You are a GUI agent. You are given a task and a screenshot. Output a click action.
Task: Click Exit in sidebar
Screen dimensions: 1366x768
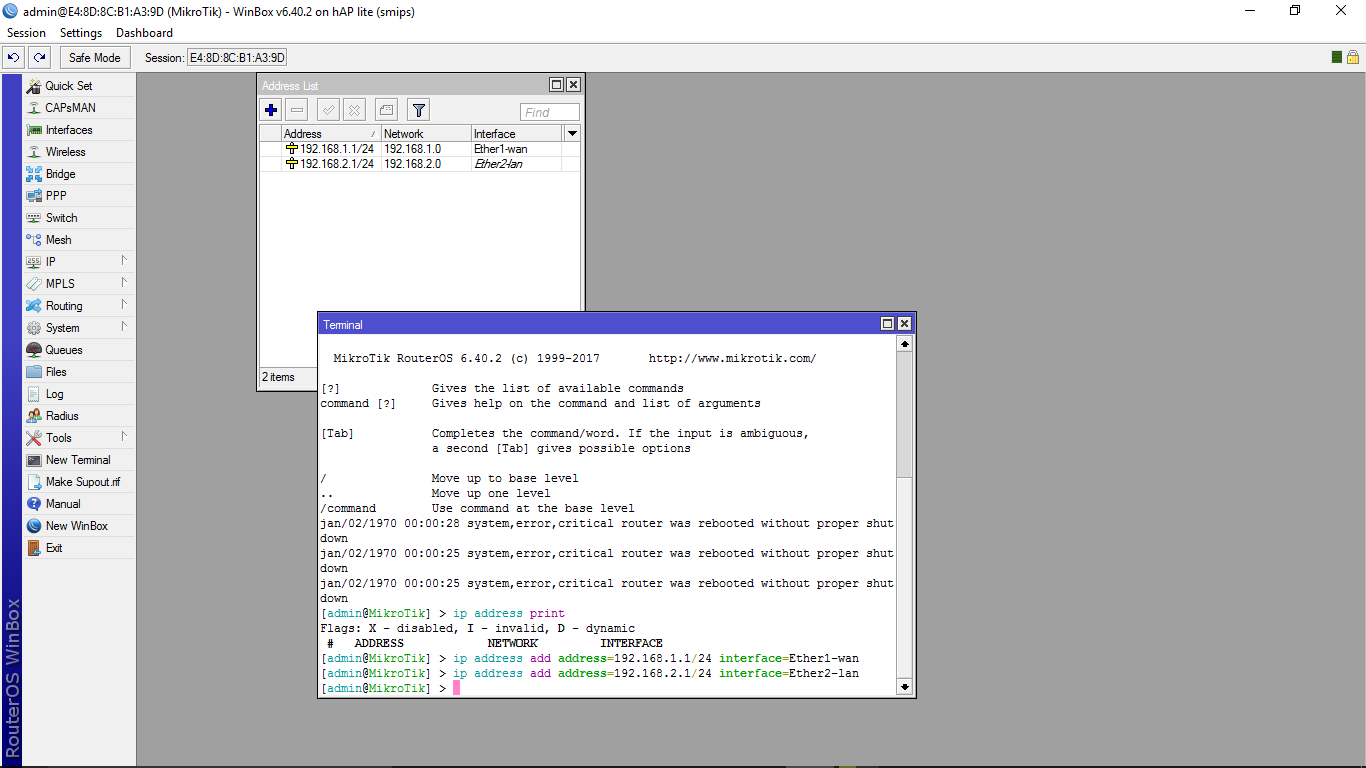(79, 548)
